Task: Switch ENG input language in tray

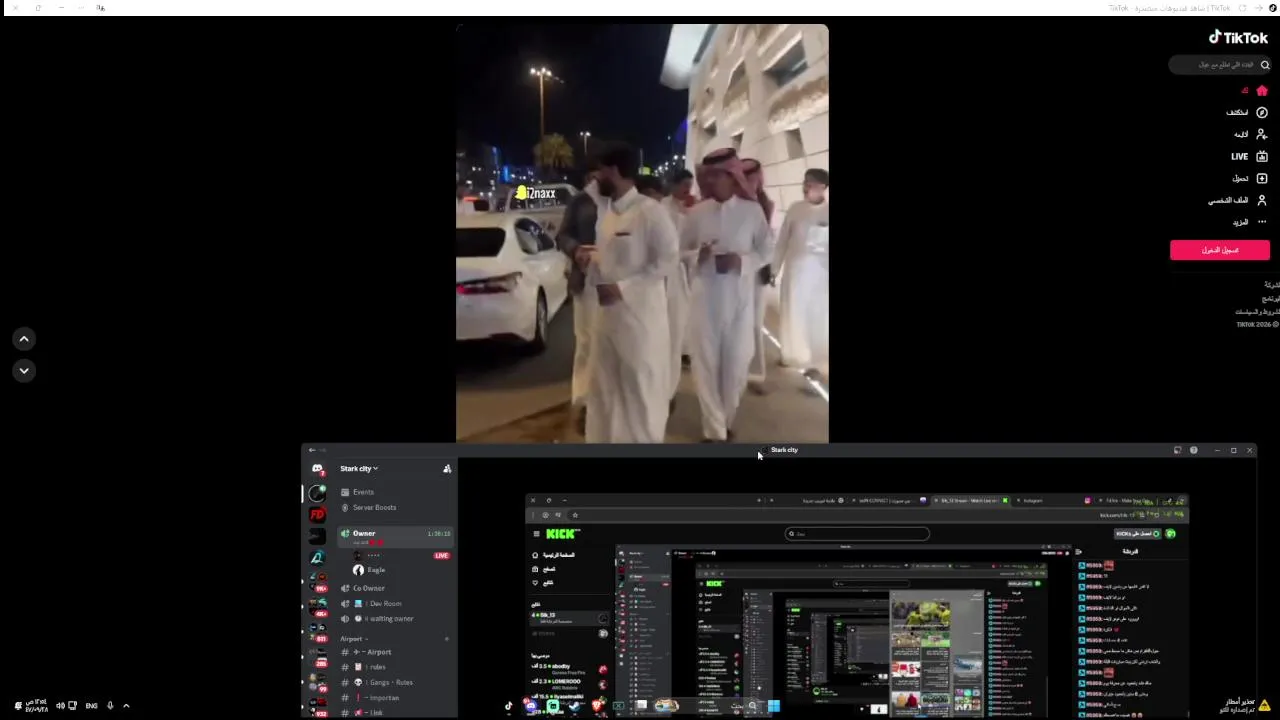Action: pyautogui.click(x=91, y=706)
